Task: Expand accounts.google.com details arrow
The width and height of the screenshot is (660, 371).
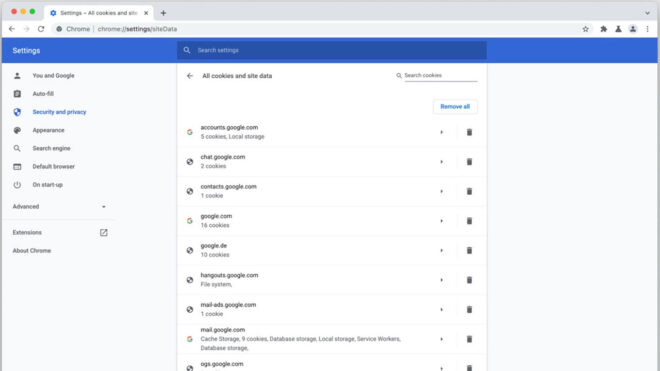Action: (442, 132)
